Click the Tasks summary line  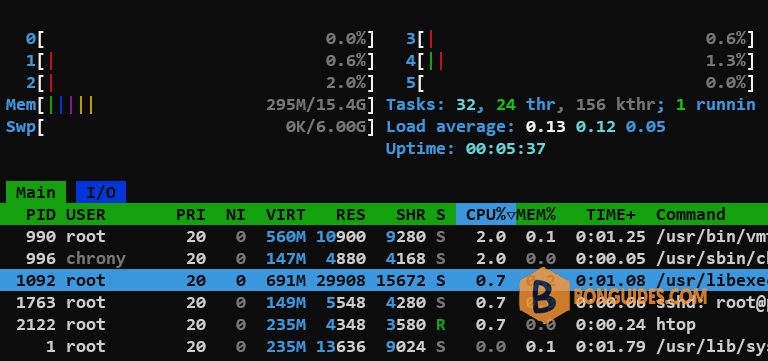(x=571, y=104)
